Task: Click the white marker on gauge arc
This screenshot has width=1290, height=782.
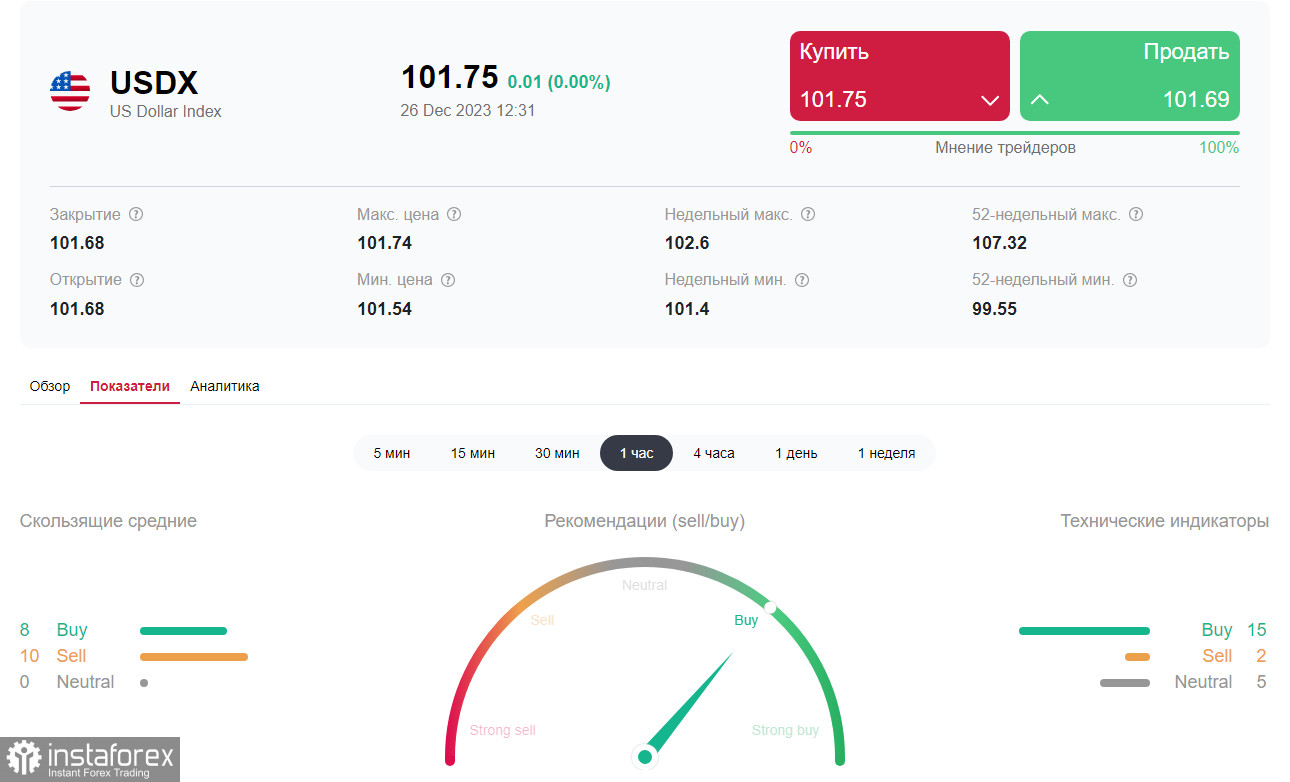Action: [770, 607]
